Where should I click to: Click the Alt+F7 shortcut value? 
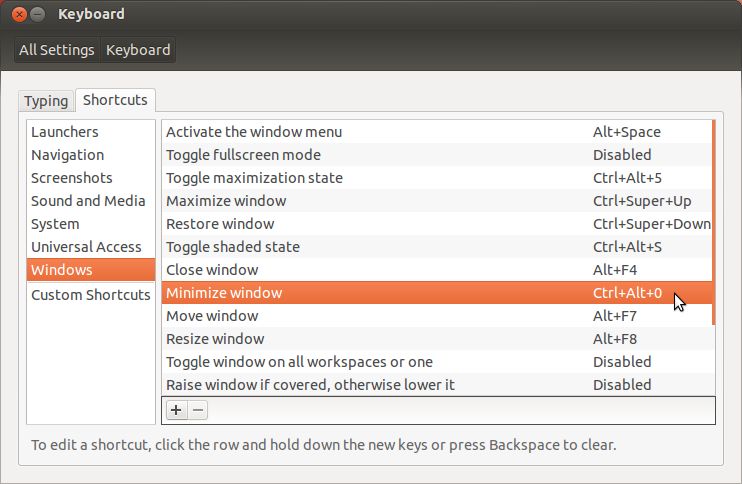pyautogui.click(x=615, y=316)
